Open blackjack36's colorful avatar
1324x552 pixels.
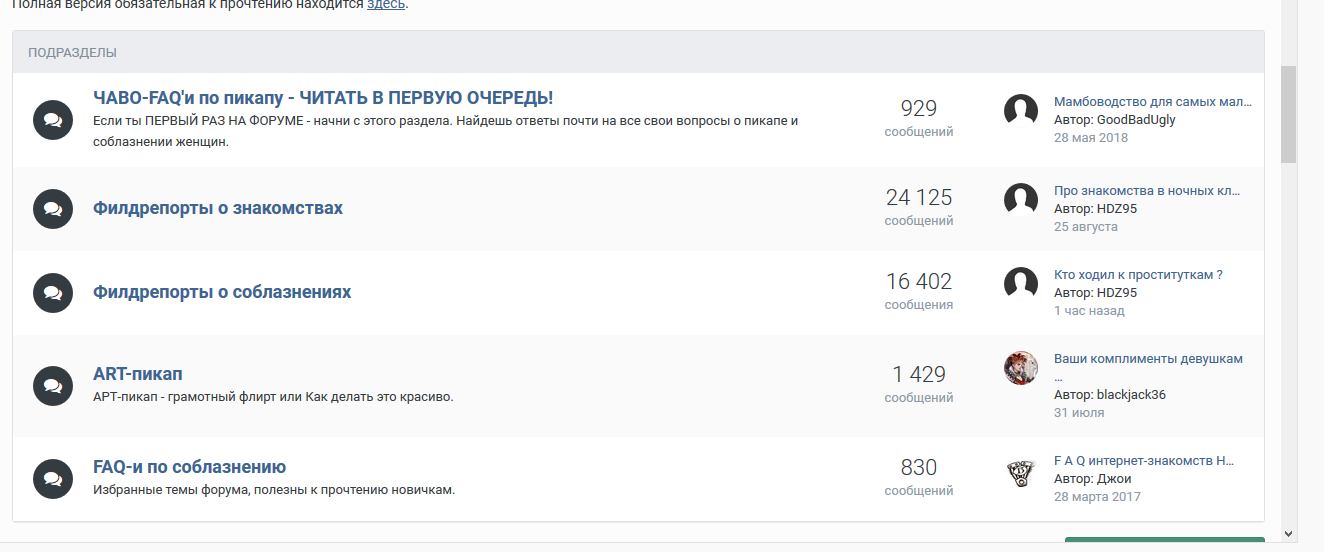1021,368
